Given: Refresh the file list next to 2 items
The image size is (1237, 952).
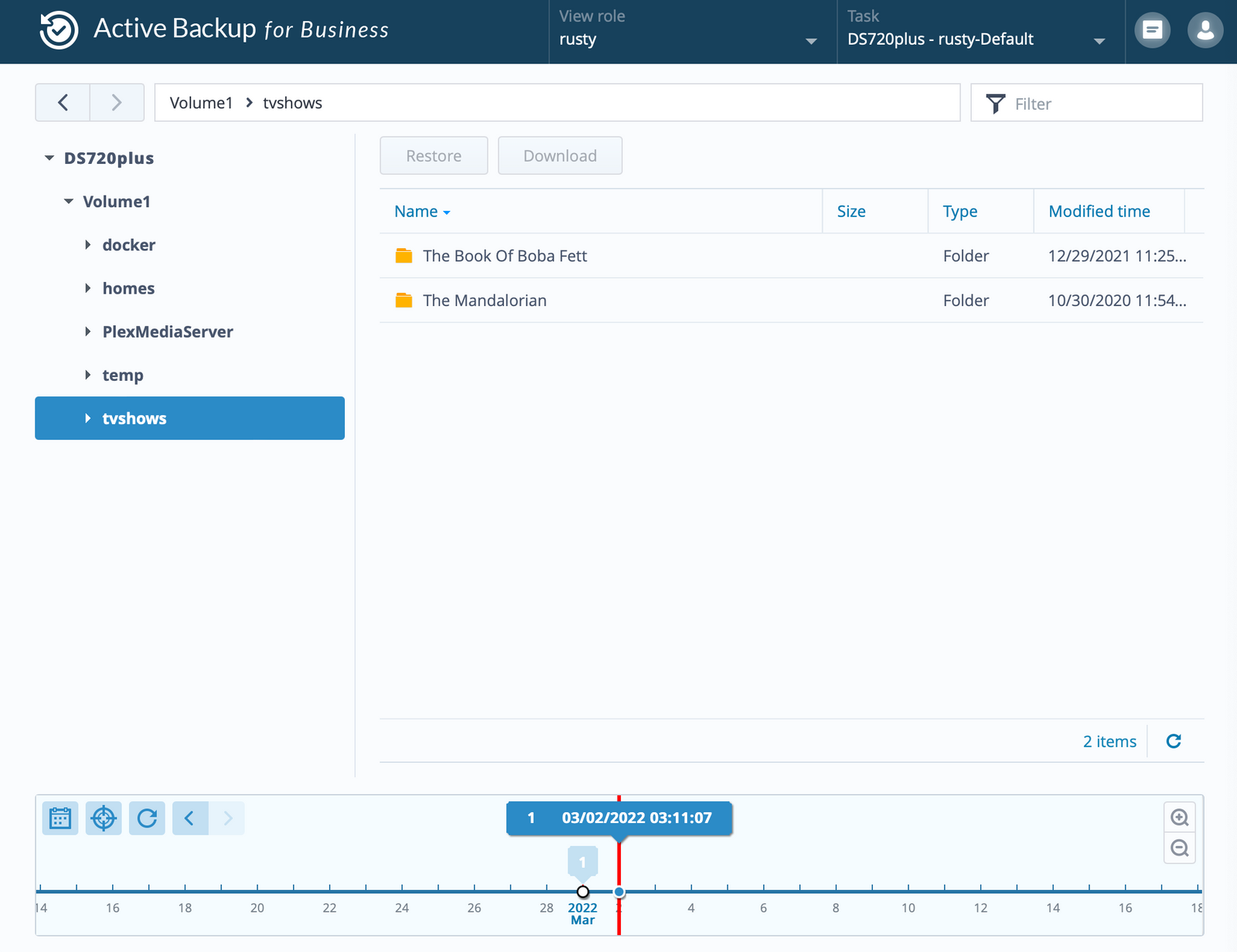Looking at the screenshot, I should (x=1174, y=741).
